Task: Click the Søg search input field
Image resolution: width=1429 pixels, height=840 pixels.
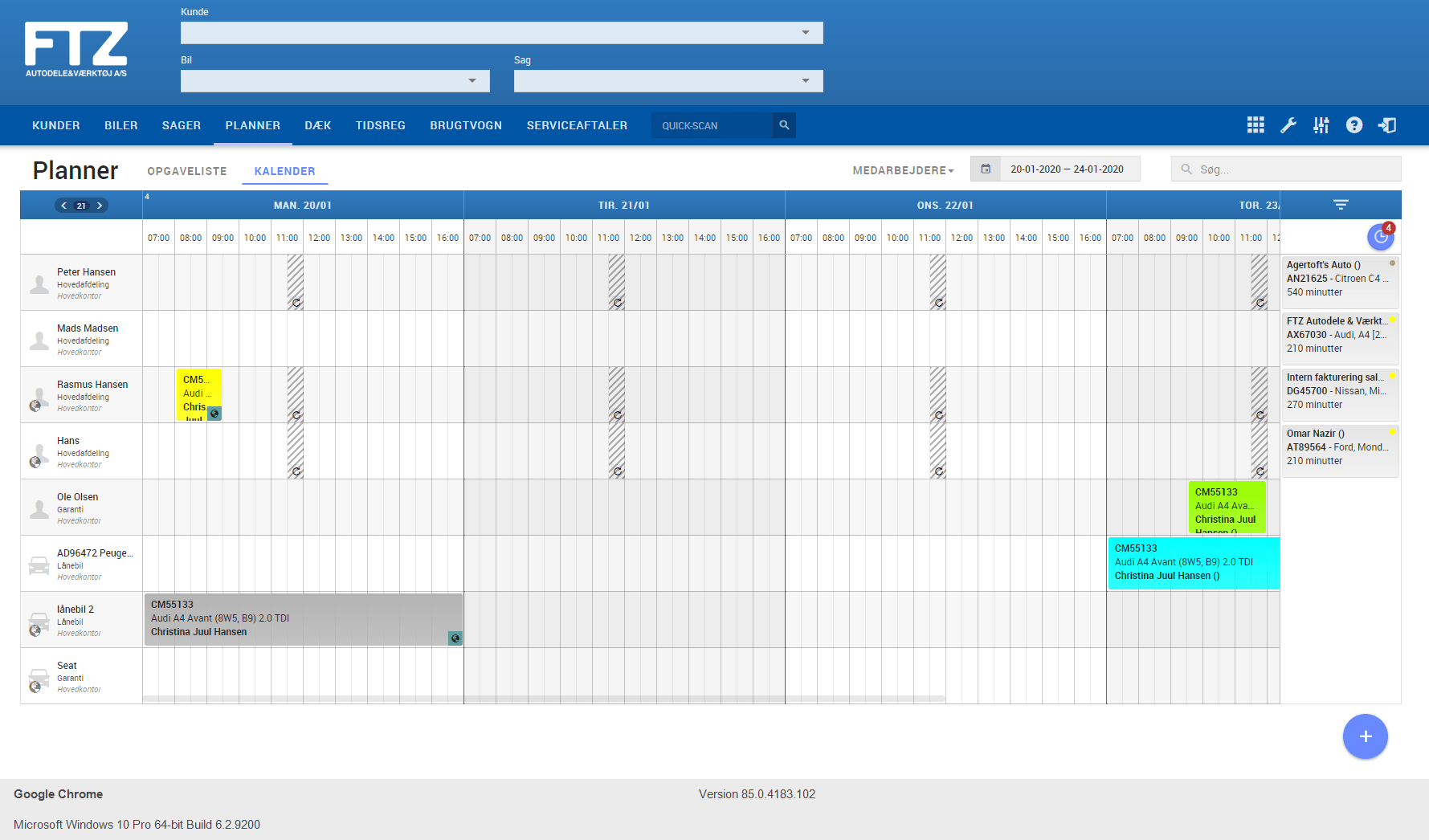Action: click(x=1295, y=169)
